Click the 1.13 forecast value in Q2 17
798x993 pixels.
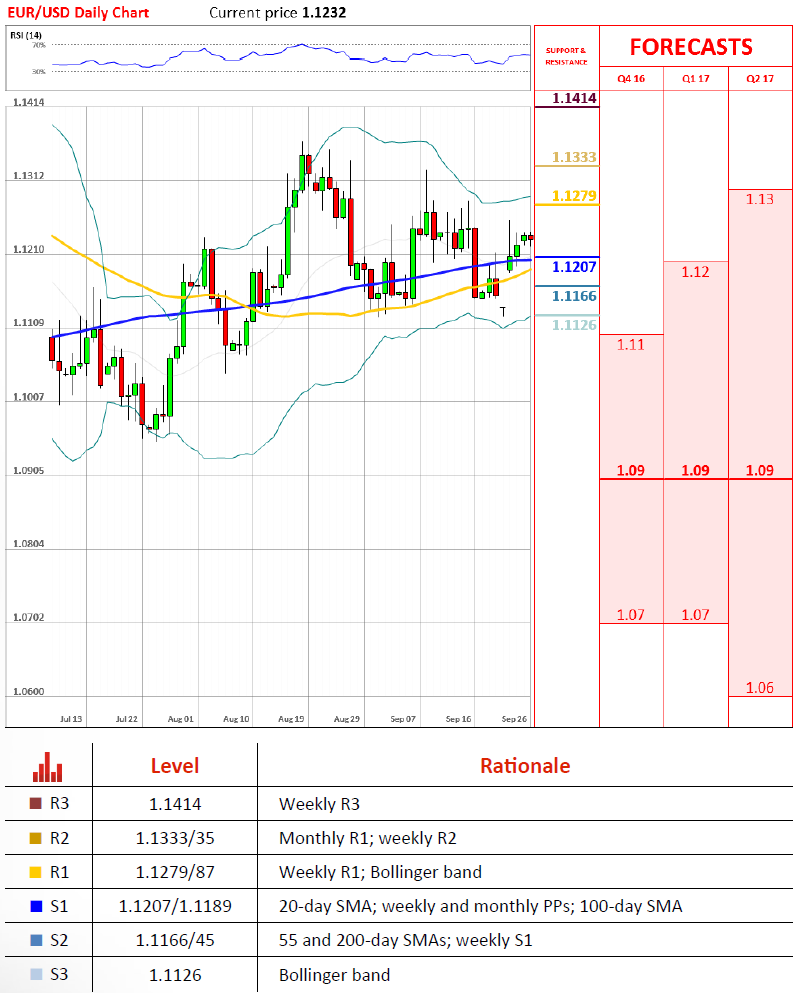(x=759, y=199)
